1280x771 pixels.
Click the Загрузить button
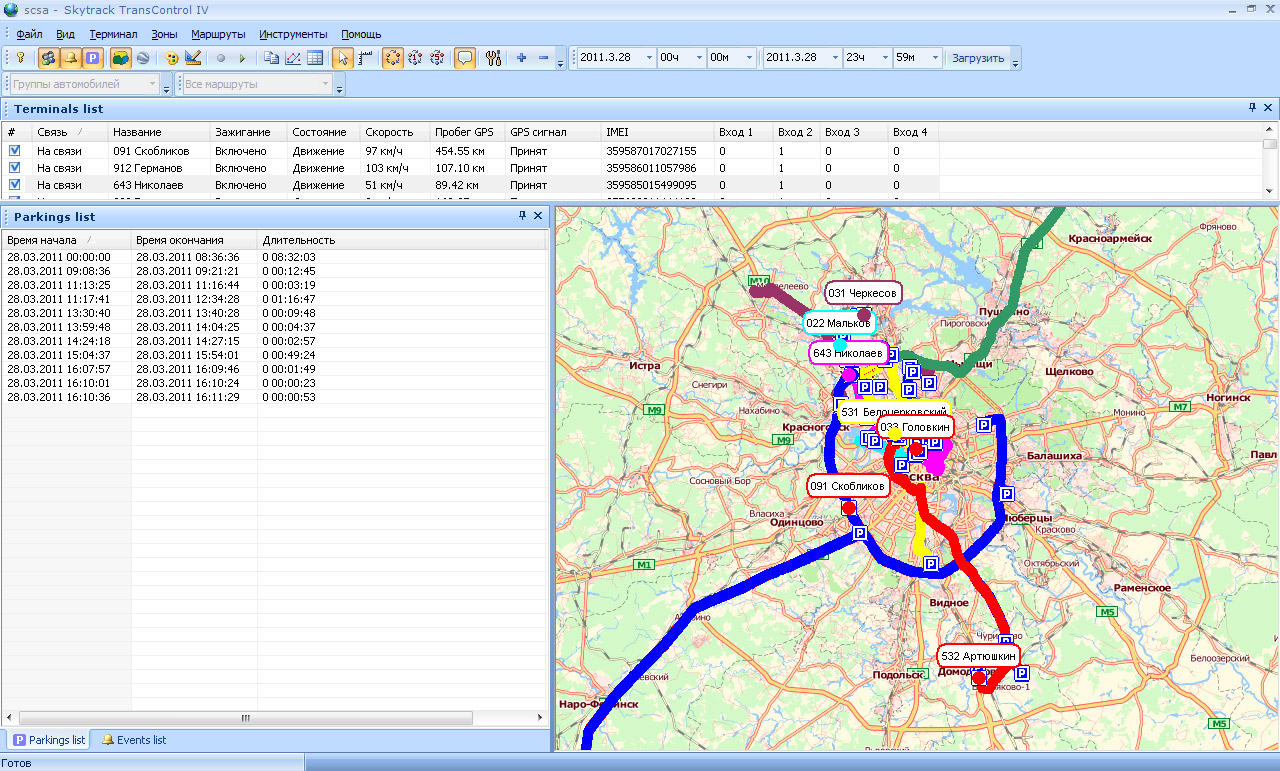977,58
